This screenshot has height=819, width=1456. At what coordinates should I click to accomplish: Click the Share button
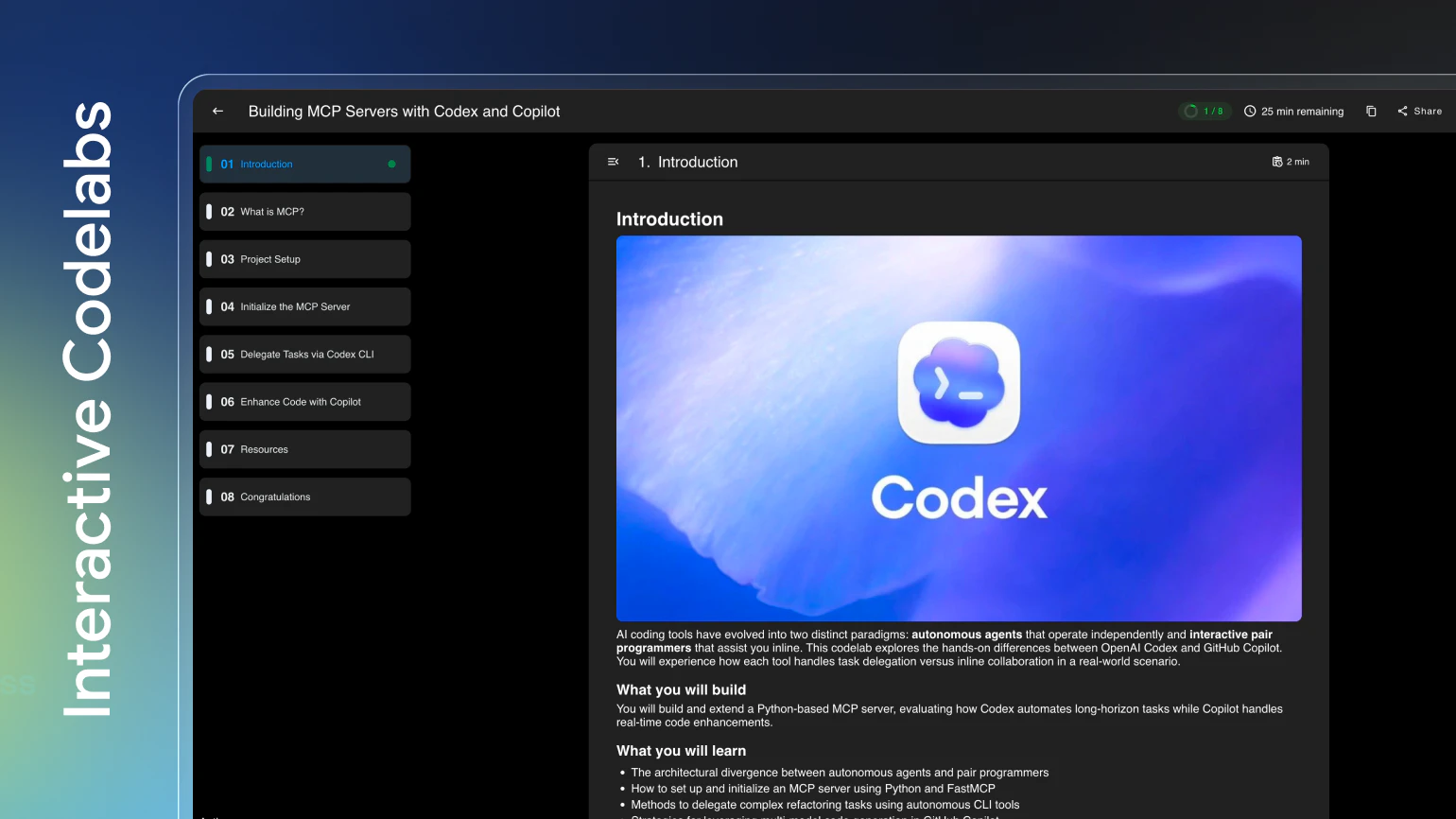pyautogui.click(x=1419, y=111)
